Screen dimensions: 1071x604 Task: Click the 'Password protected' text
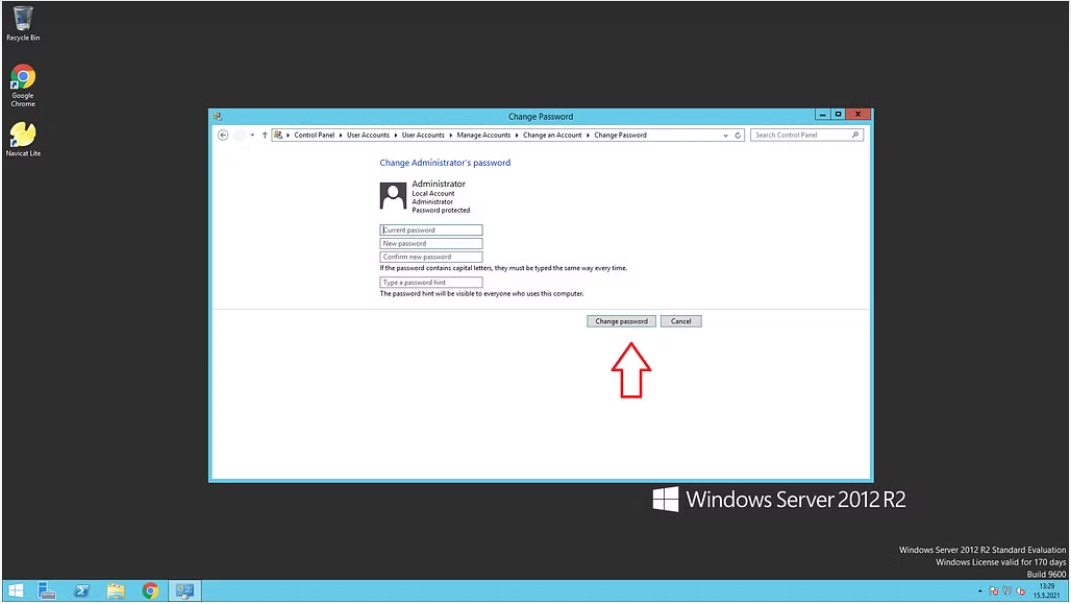pos(441,210)
